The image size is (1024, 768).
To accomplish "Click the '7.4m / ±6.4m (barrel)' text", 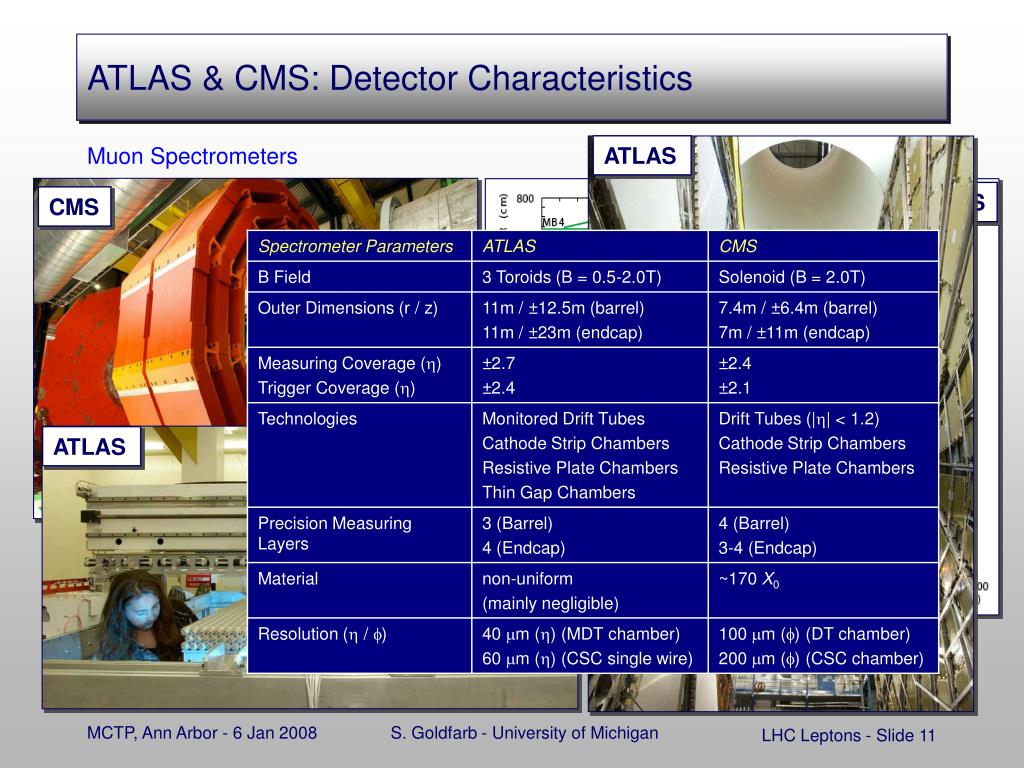I will [x=797, y=308].
